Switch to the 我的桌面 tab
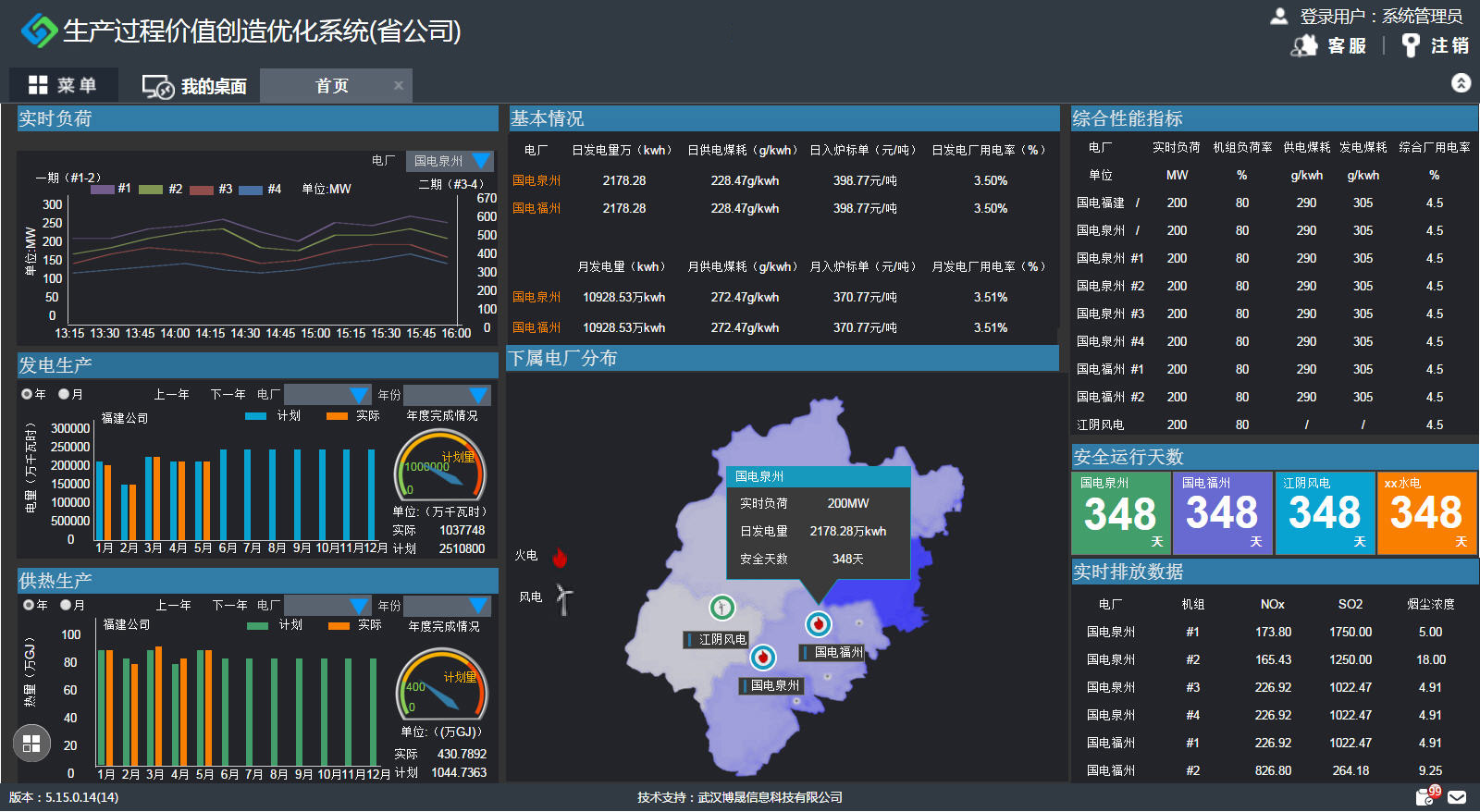This screenshot has width=1480, height=812. pyautogui.click(x=194, y=86)
